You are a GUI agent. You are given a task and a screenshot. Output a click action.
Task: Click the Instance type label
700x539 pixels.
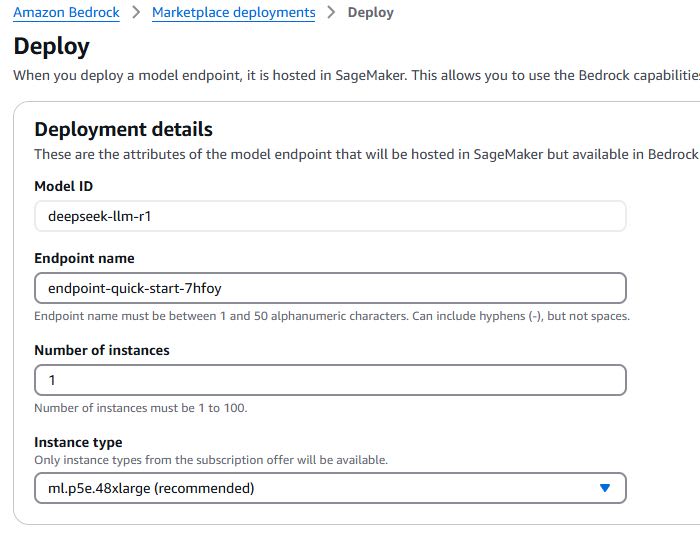coord(78,442)
